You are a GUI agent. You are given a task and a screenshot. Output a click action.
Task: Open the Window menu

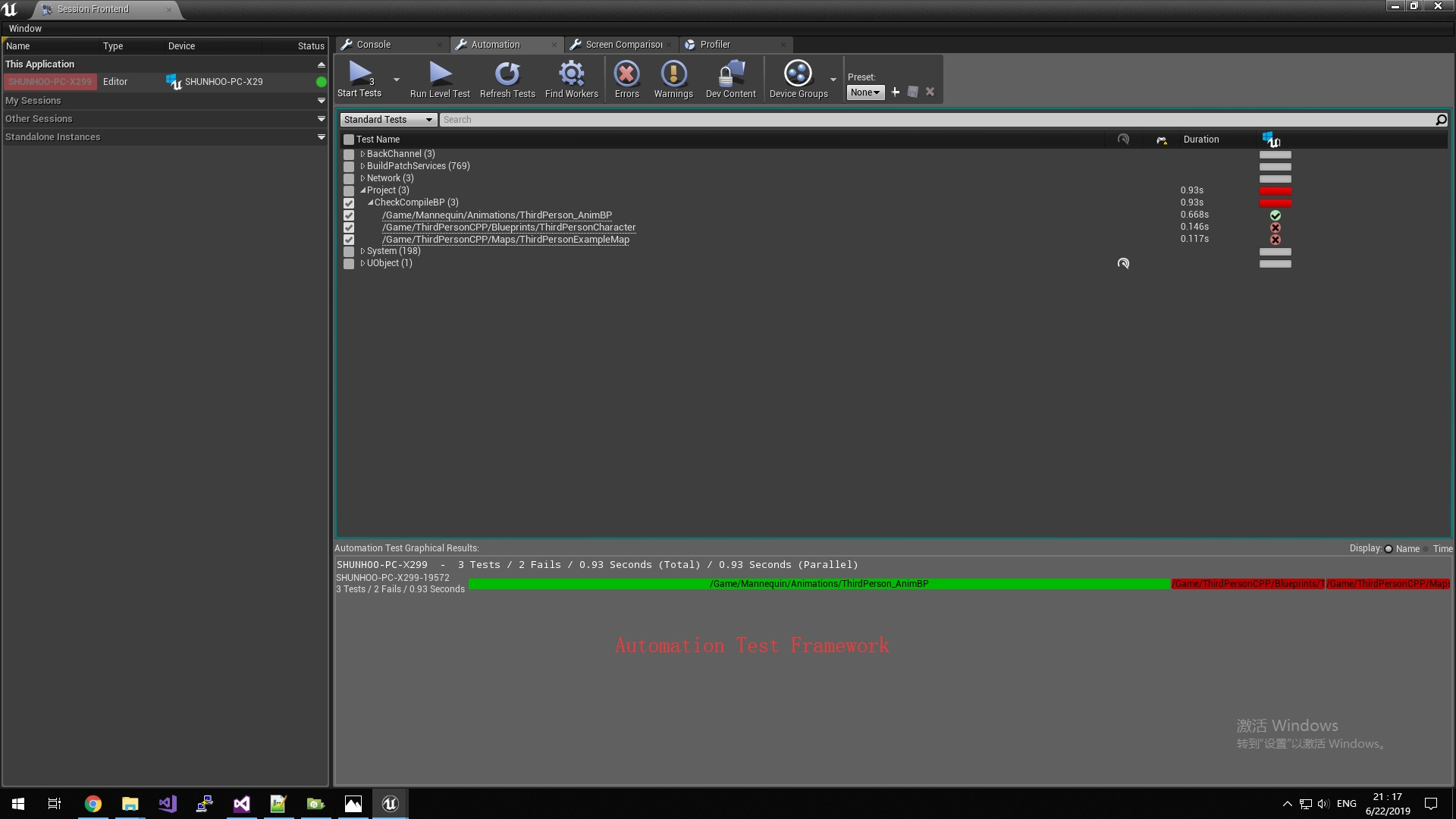tap(25, 29)
